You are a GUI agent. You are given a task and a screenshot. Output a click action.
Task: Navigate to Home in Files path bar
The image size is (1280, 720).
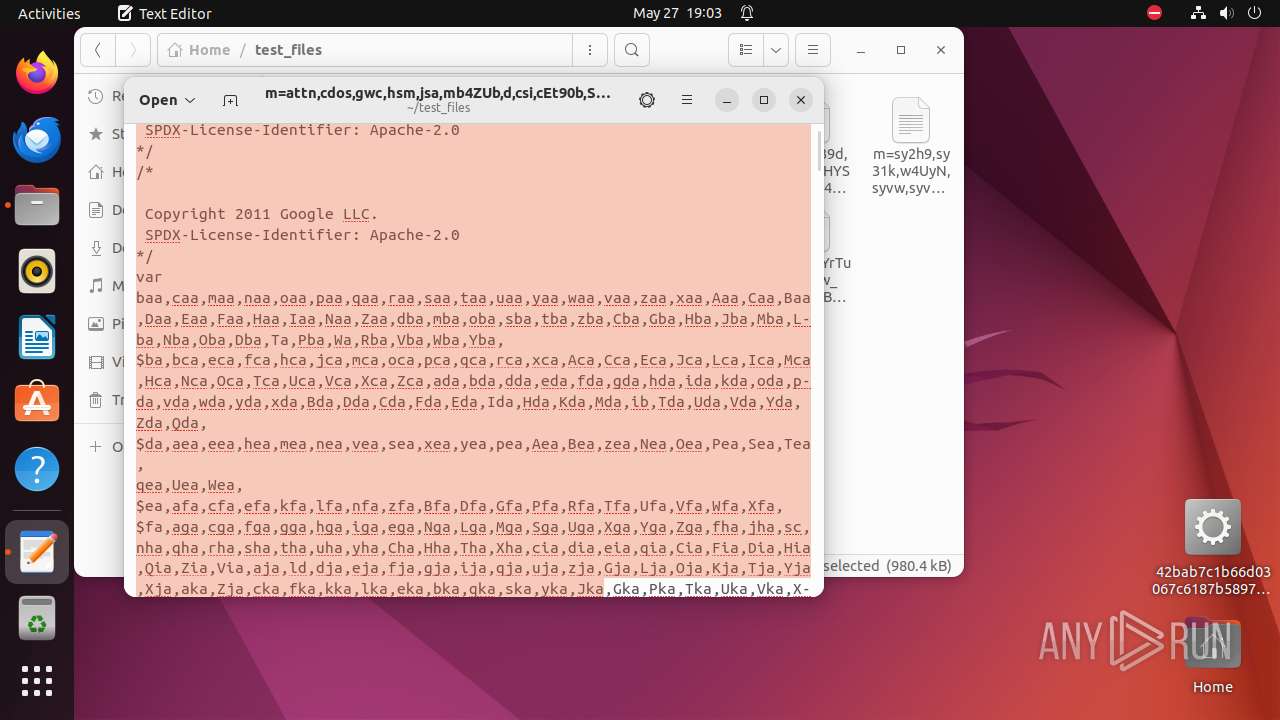pos(200,50)
